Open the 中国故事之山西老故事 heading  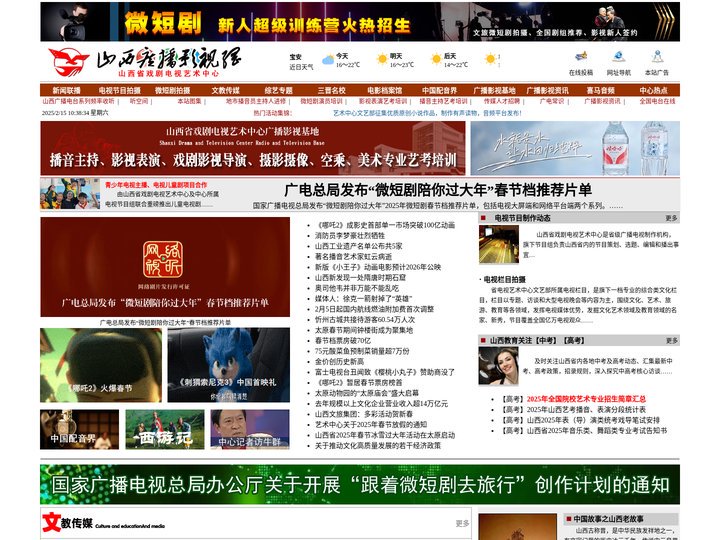[x=608, y=519]
